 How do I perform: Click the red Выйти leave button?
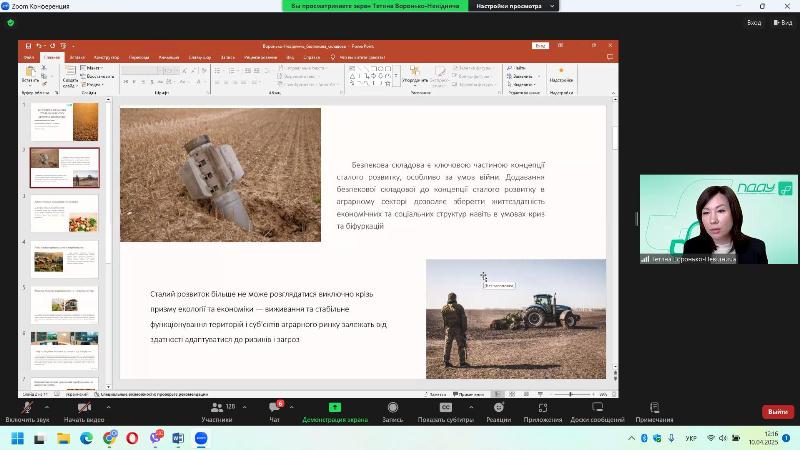(x=777, y=412)
